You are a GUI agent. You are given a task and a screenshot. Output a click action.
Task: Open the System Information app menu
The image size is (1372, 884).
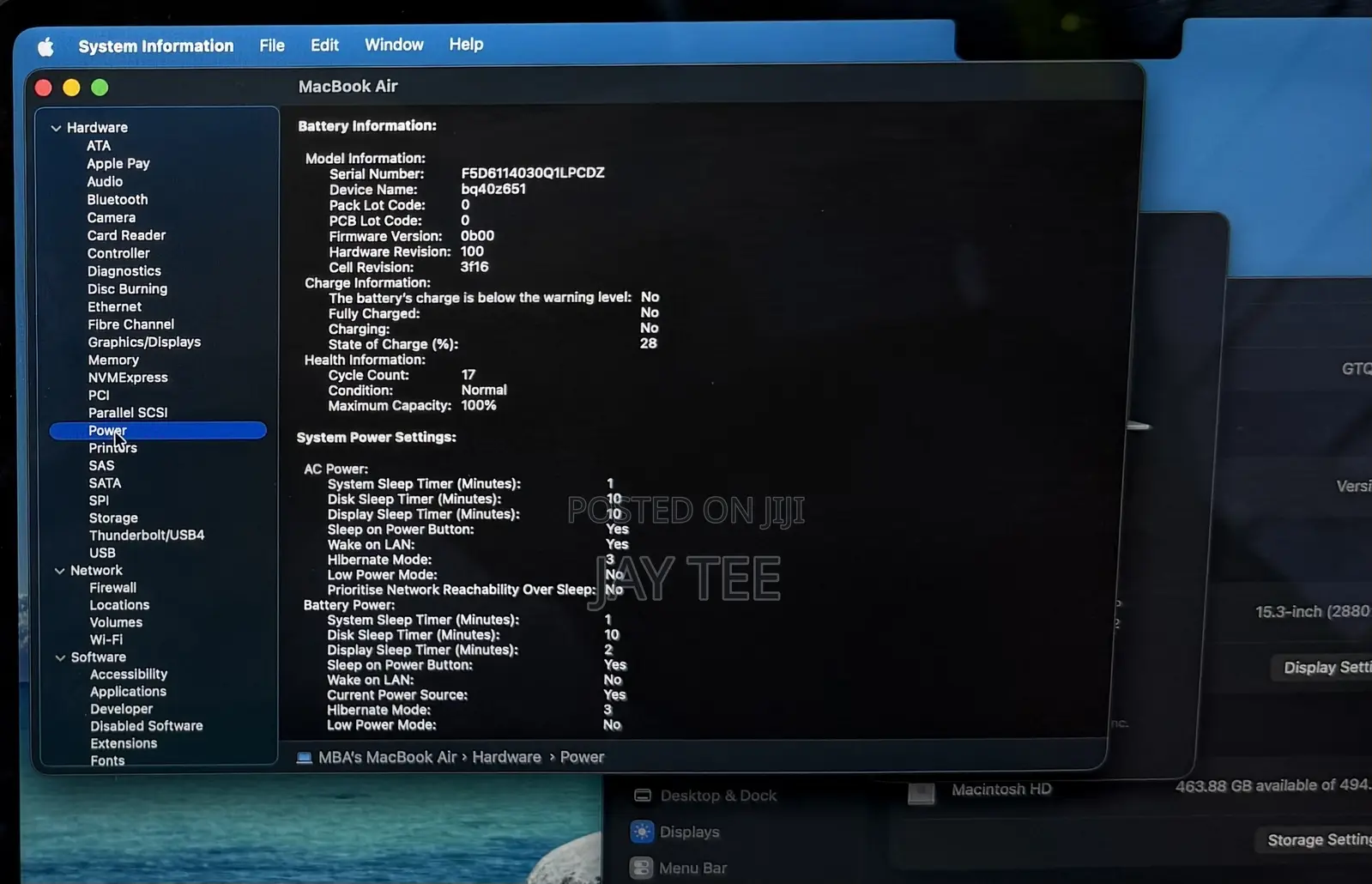[x=156, y=46]
